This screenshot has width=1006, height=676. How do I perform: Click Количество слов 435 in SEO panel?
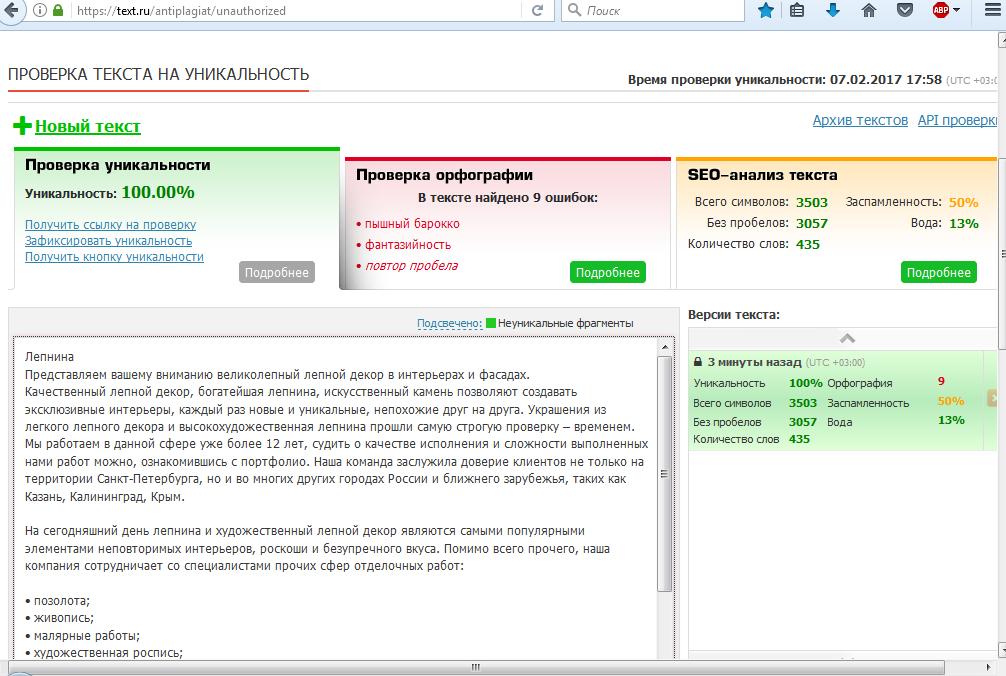pyautogui.click(x=807, y=244)
